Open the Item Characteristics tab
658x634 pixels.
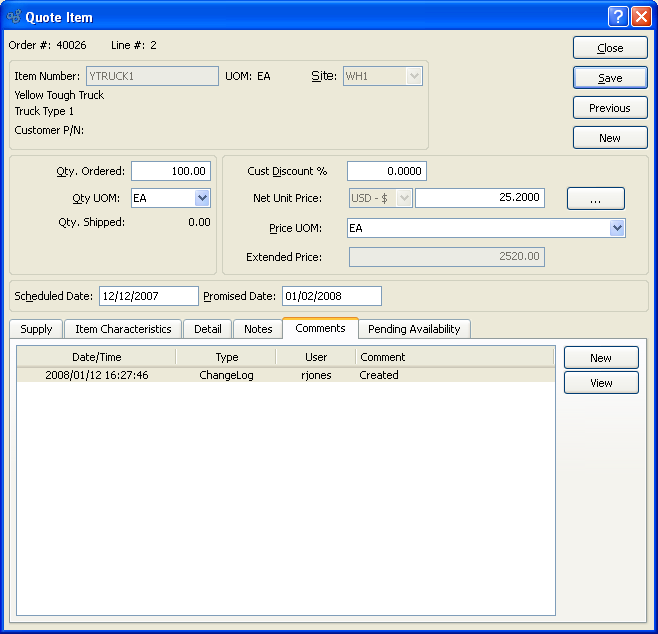click(123, 329)
